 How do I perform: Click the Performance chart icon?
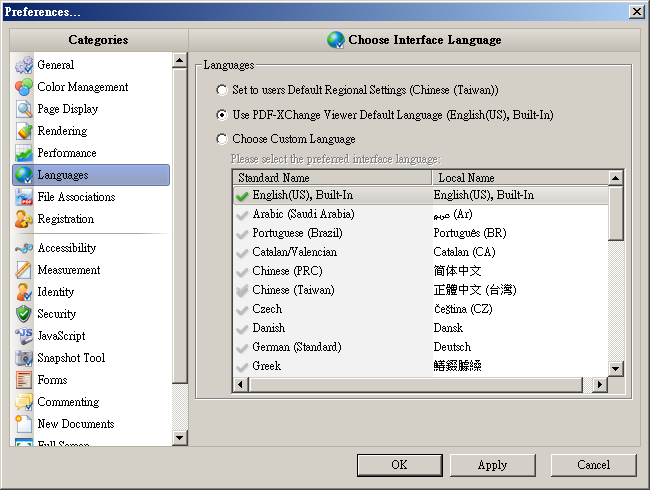24,153
